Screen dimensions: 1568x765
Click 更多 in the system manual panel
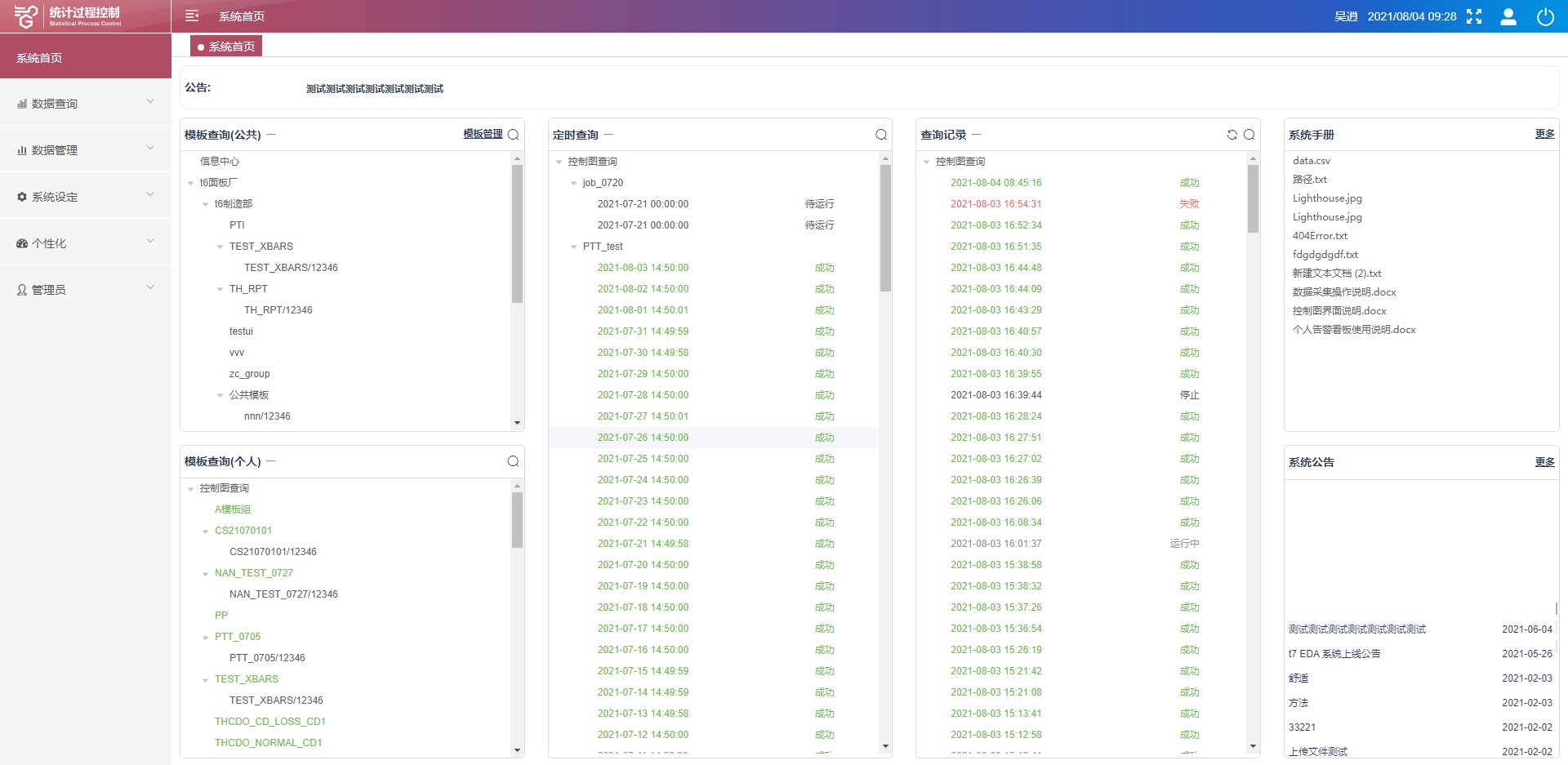(1544, 134)
